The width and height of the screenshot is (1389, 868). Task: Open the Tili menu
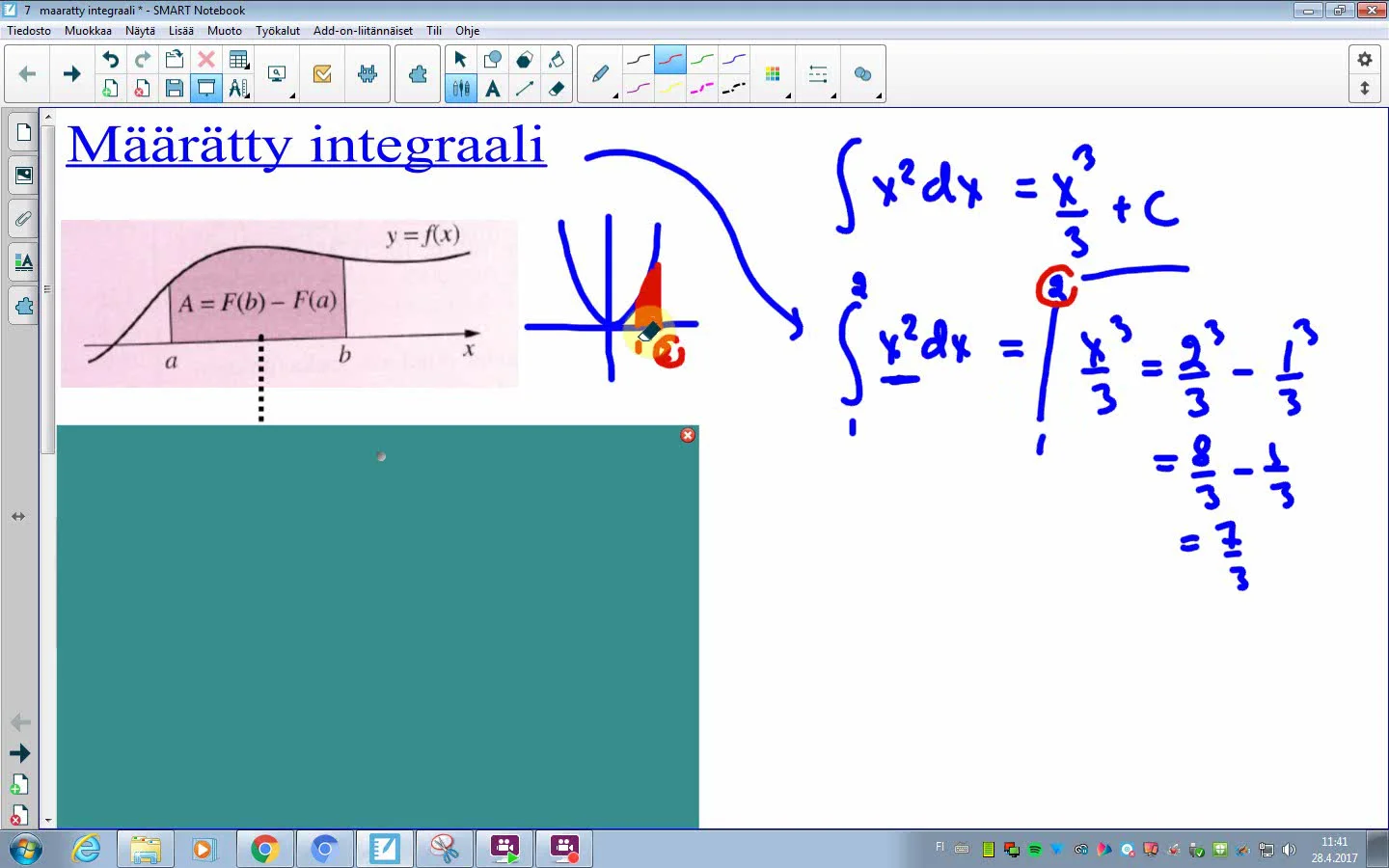click(434, 31)
